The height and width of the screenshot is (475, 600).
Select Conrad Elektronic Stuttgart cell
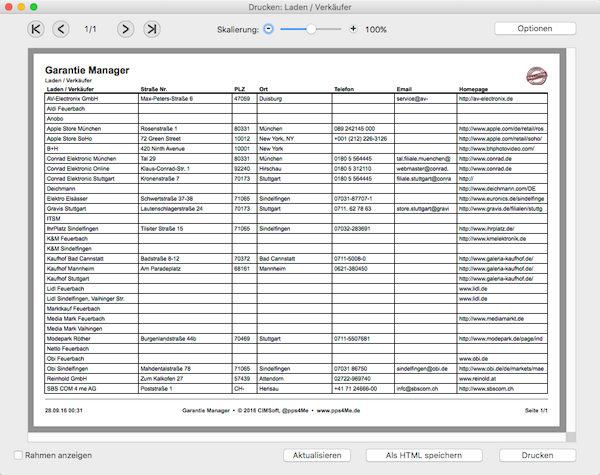(91, 179)
